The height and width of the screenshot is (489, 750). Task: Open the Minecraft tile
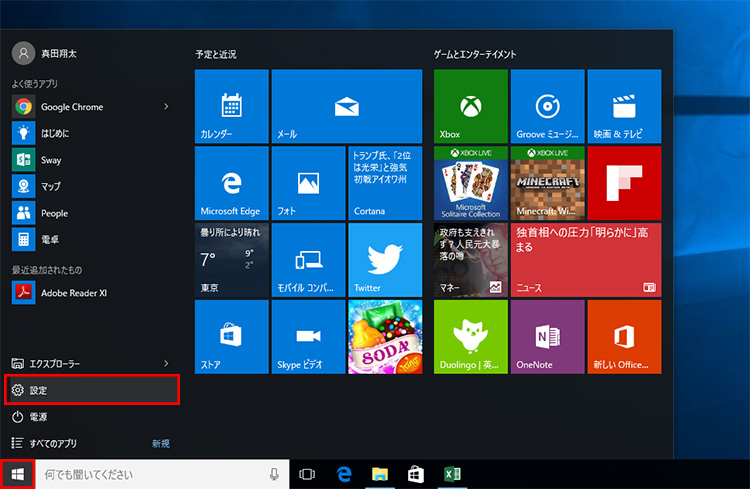547,183
